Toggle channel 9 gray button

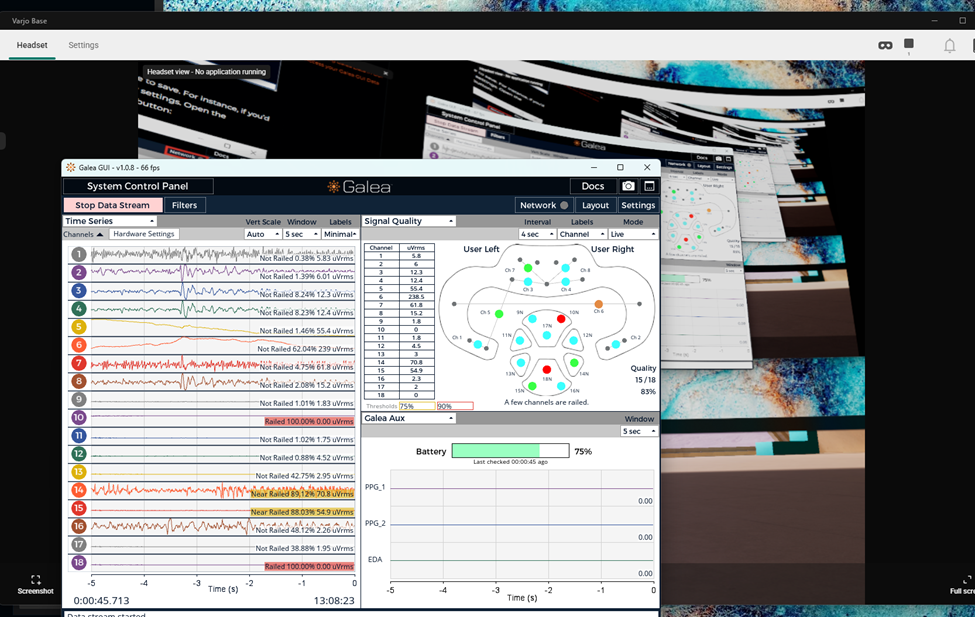click(78, 399)
